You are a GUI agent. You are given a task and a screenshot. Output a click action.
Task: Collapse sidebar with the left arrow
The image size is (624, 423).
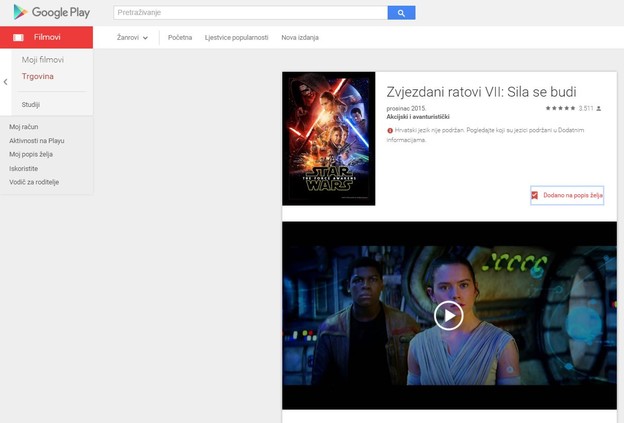[6, 82]
